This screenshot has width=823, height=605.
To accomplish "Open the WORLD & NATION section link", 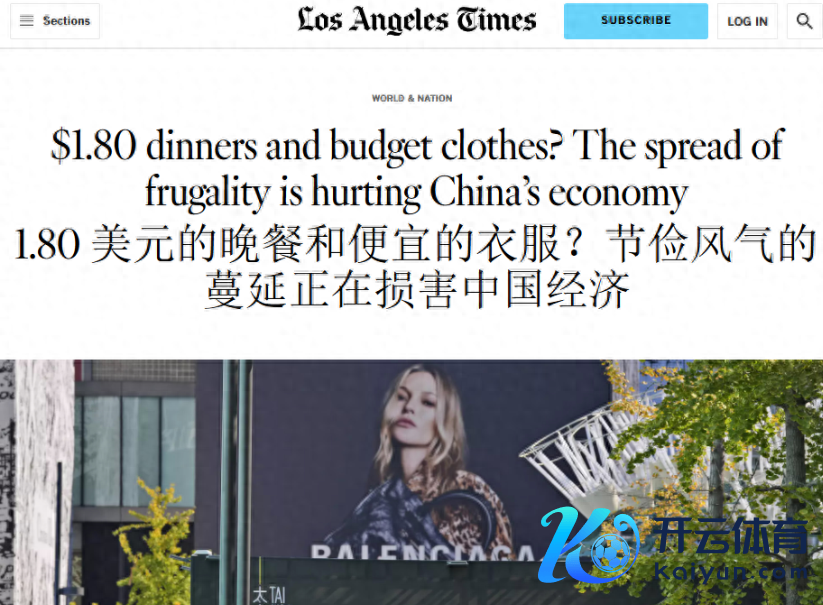I will [412, 98].
